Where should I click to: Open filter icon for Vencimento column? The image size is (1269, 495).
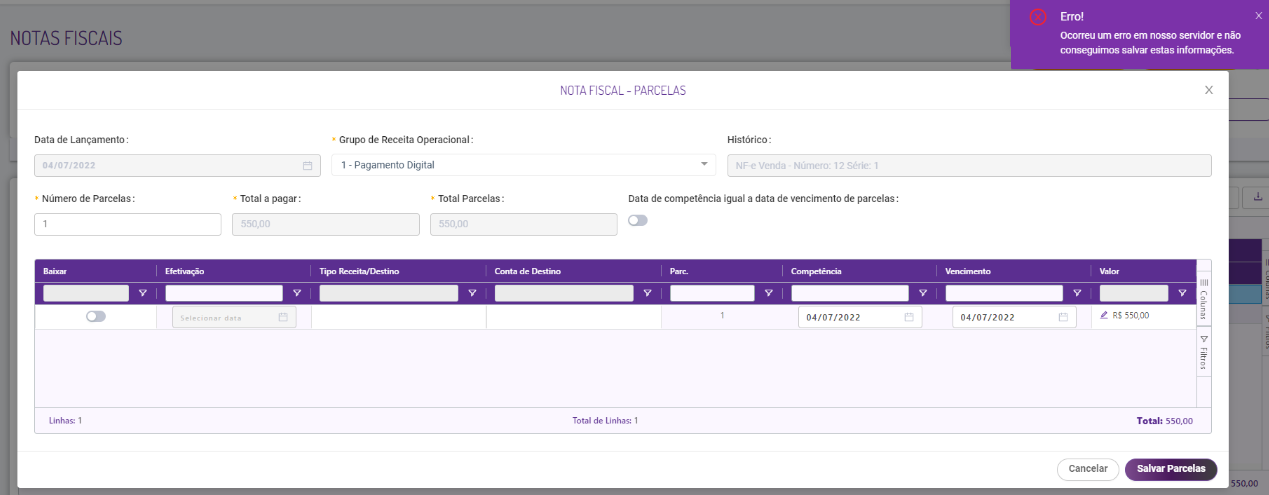pos(1077,293)
